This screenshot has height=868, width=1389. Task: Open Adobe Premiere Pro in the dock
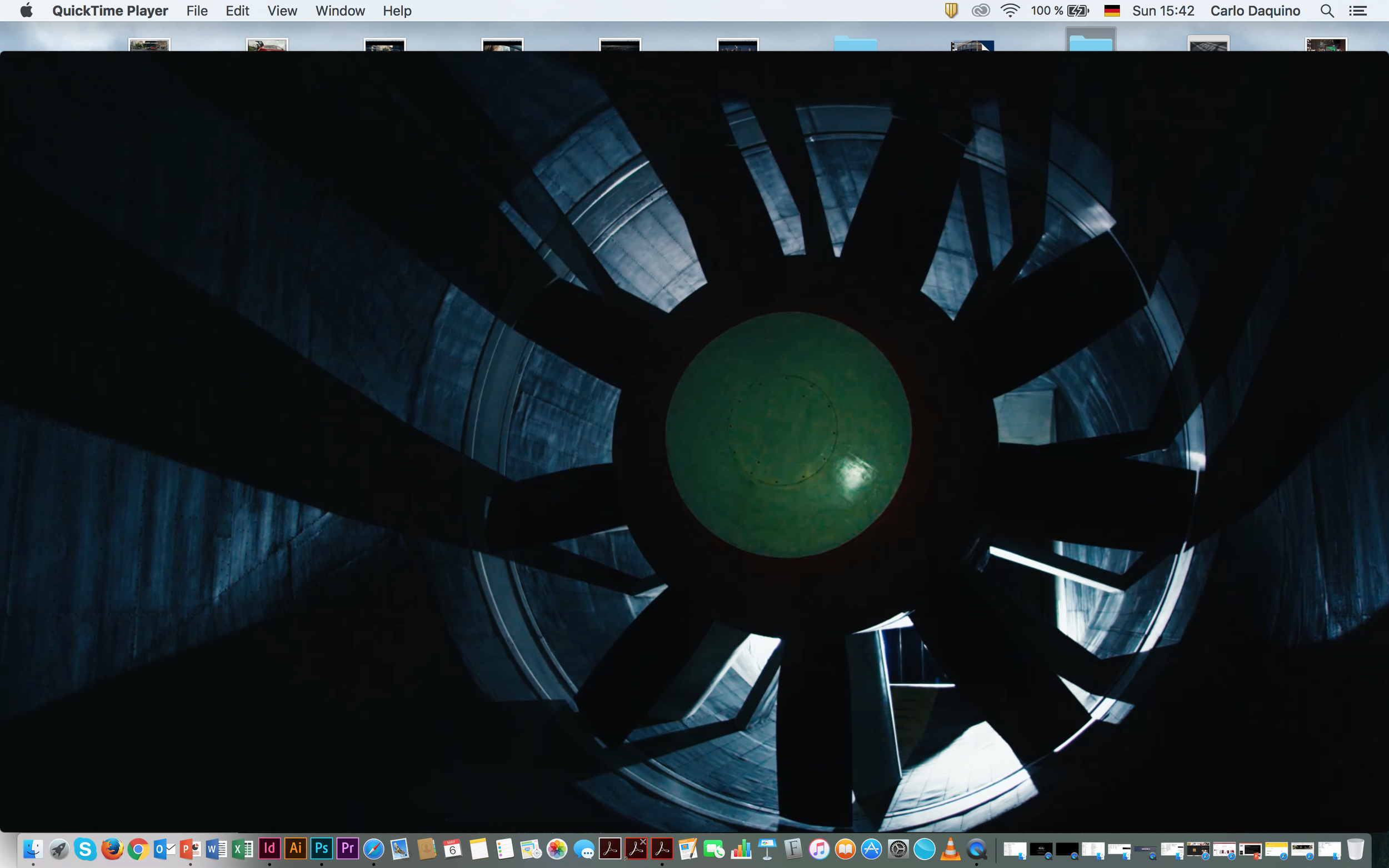(x=347, y=849)
